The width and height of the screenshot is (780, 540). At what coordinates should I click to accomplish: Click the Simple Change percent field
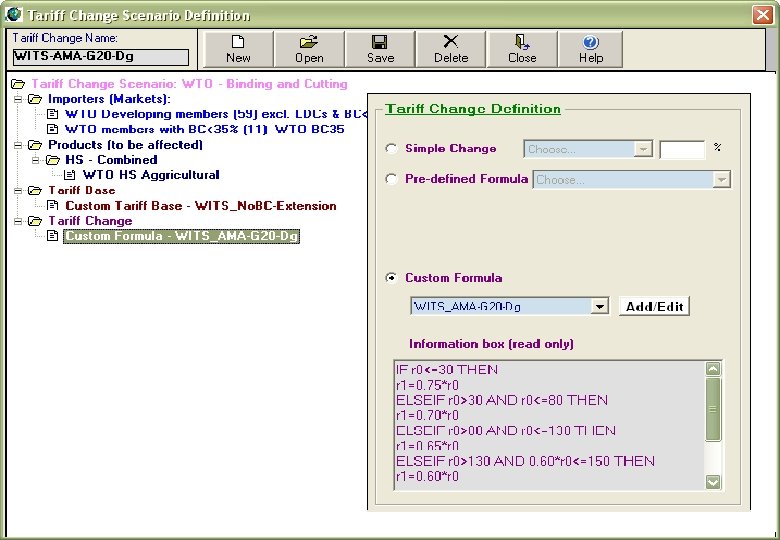click(x=682, y=149)
